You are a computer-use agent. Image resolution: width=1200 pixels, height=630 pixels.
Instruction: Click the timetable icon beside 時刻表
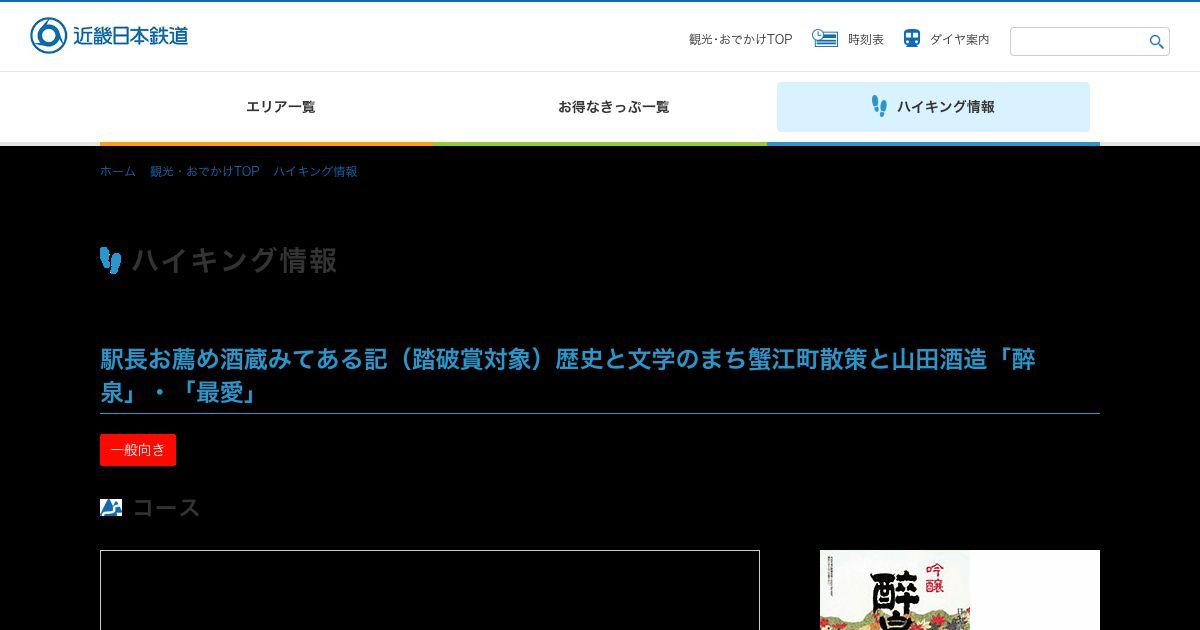point(825,39)
